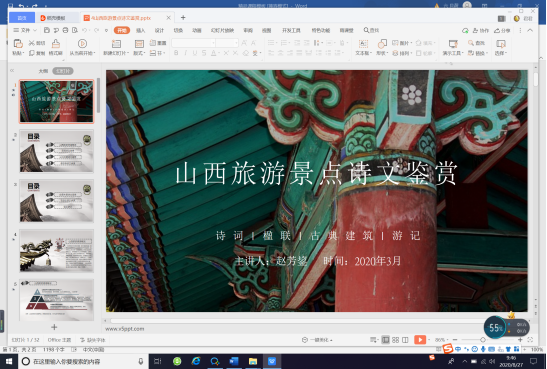Click the orange Play slideshow button in status bar
The width and height of the screenshot is (547, 369).
coord(420,340)
